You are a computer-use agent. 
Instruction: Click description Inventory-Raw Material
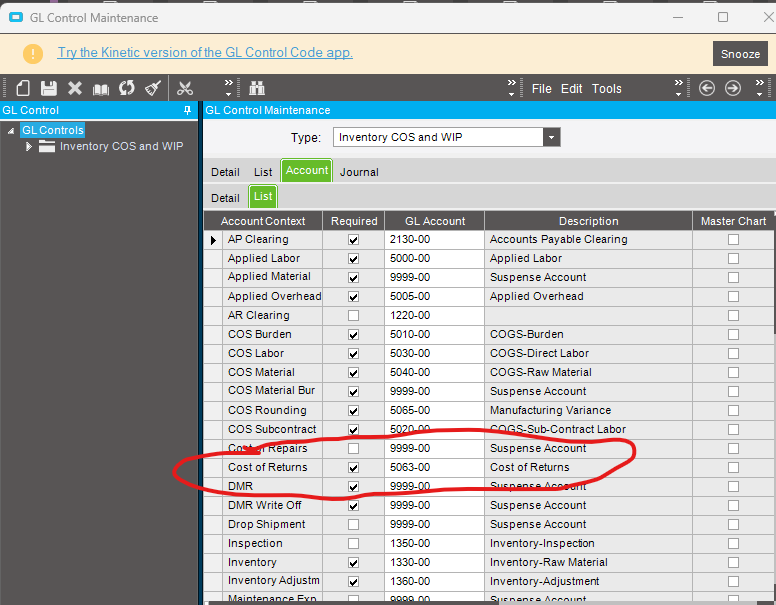[x=548, y=562]
